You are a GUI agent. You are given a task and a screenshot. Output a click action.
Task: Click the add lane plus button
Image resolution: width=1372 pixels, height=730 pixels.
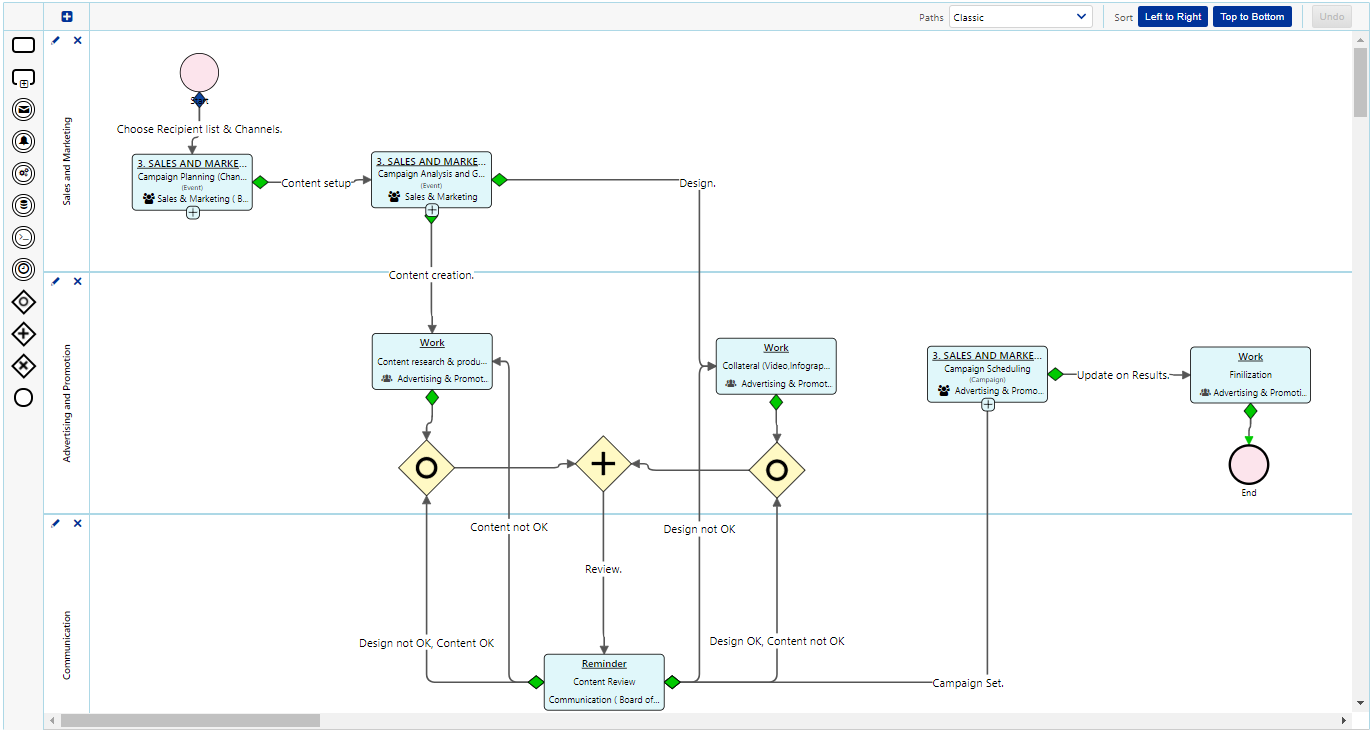66,16
